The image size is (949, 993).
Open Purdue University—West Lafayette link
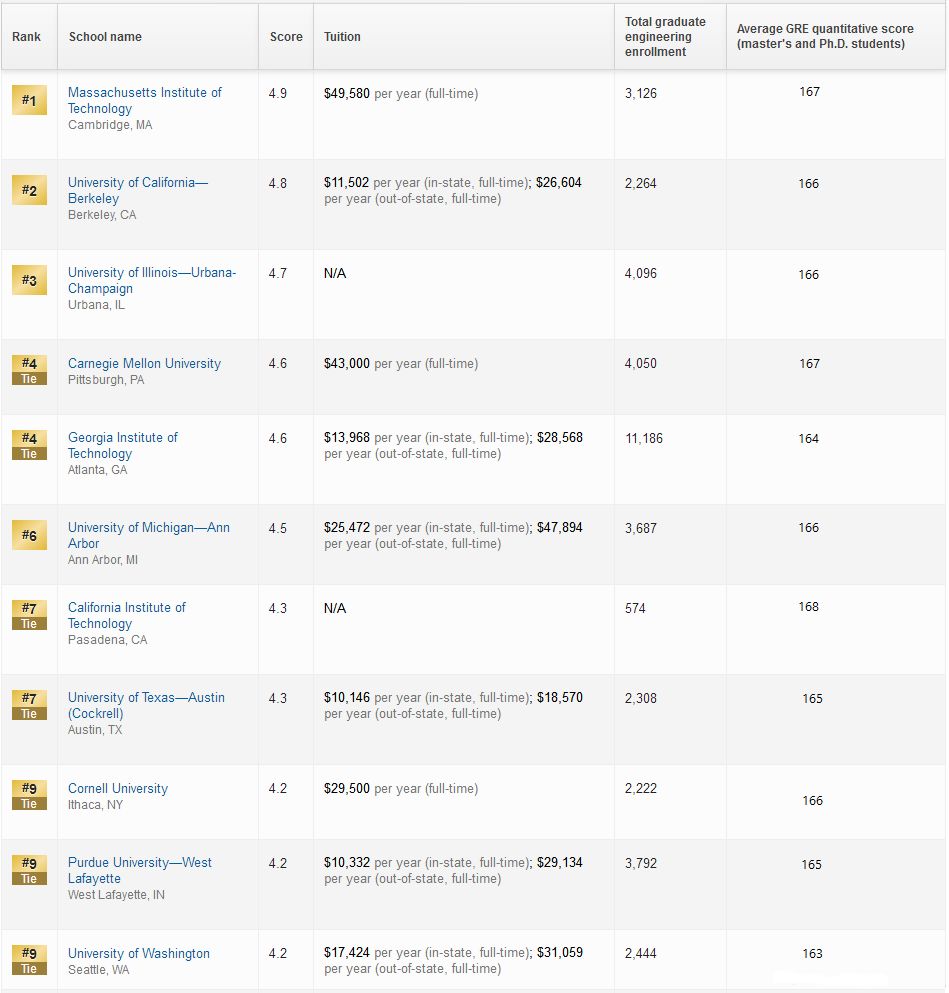(x=140, y=870)
